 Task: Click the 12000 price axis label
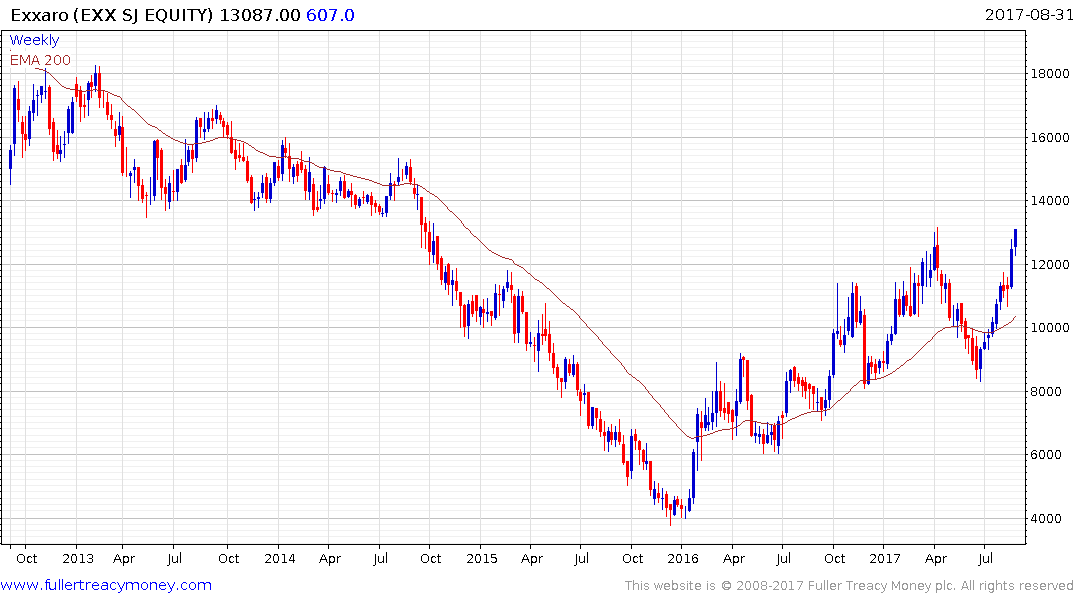point(1050,265)
